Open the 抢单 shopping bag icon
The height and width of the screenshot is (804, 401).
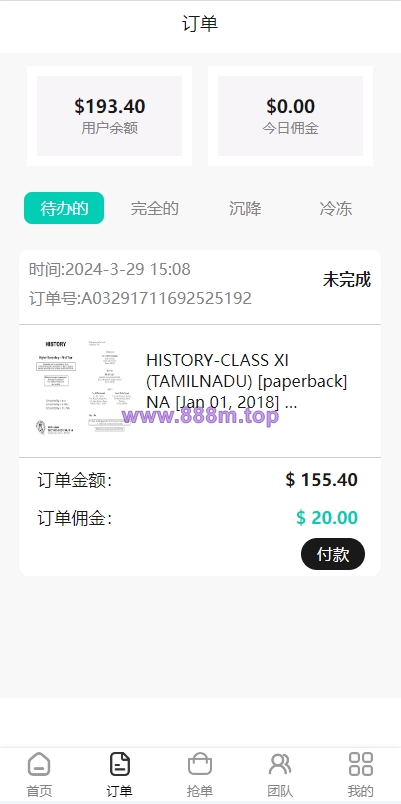200,764
